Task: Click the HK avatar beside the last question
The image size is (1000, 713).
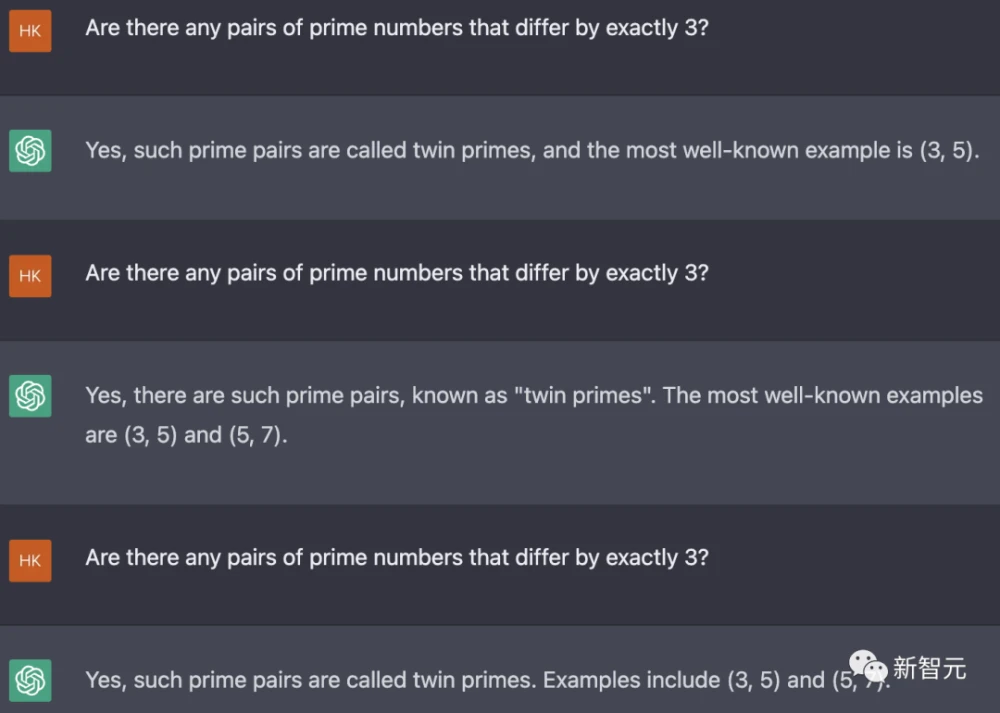Action: 30,560
